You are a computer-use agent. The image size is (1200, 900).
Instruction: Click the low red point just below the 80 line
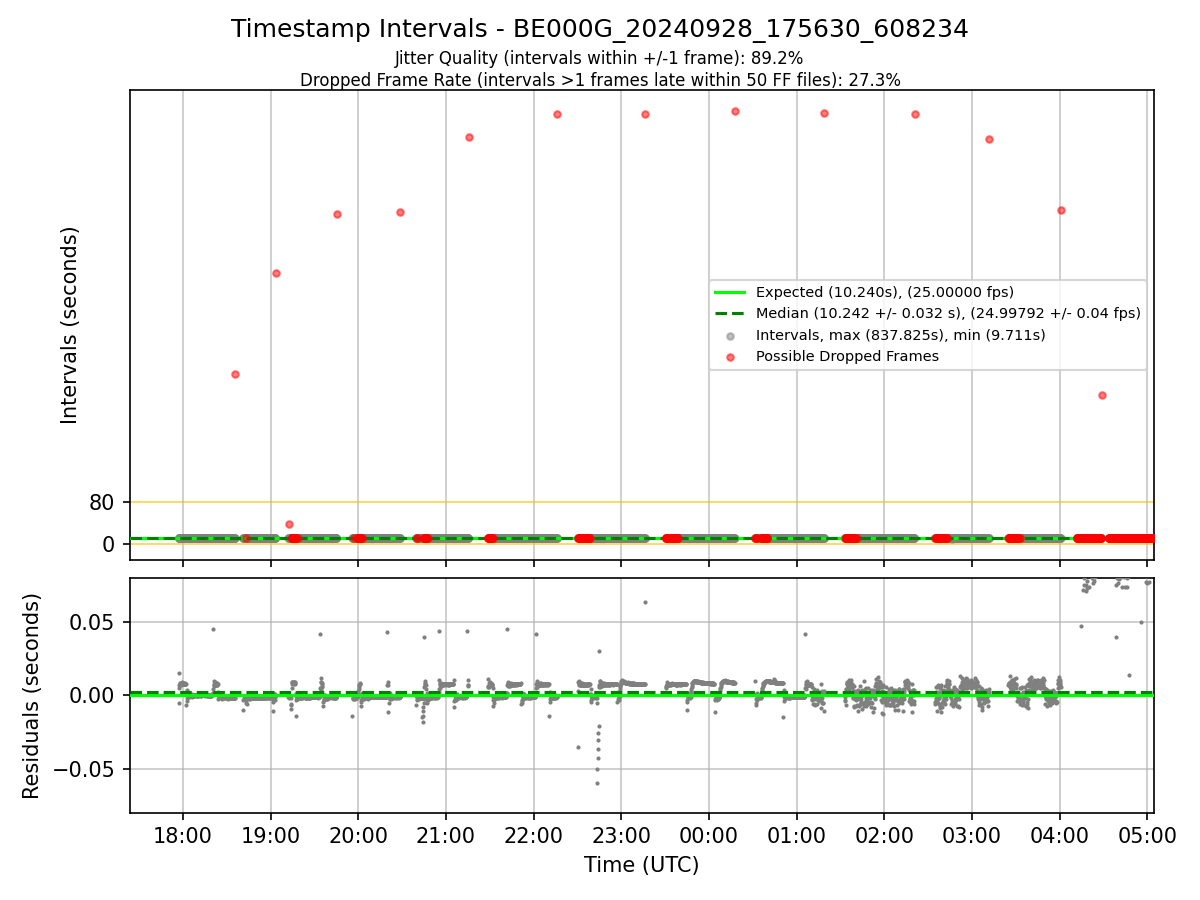[x=289, y=524]
